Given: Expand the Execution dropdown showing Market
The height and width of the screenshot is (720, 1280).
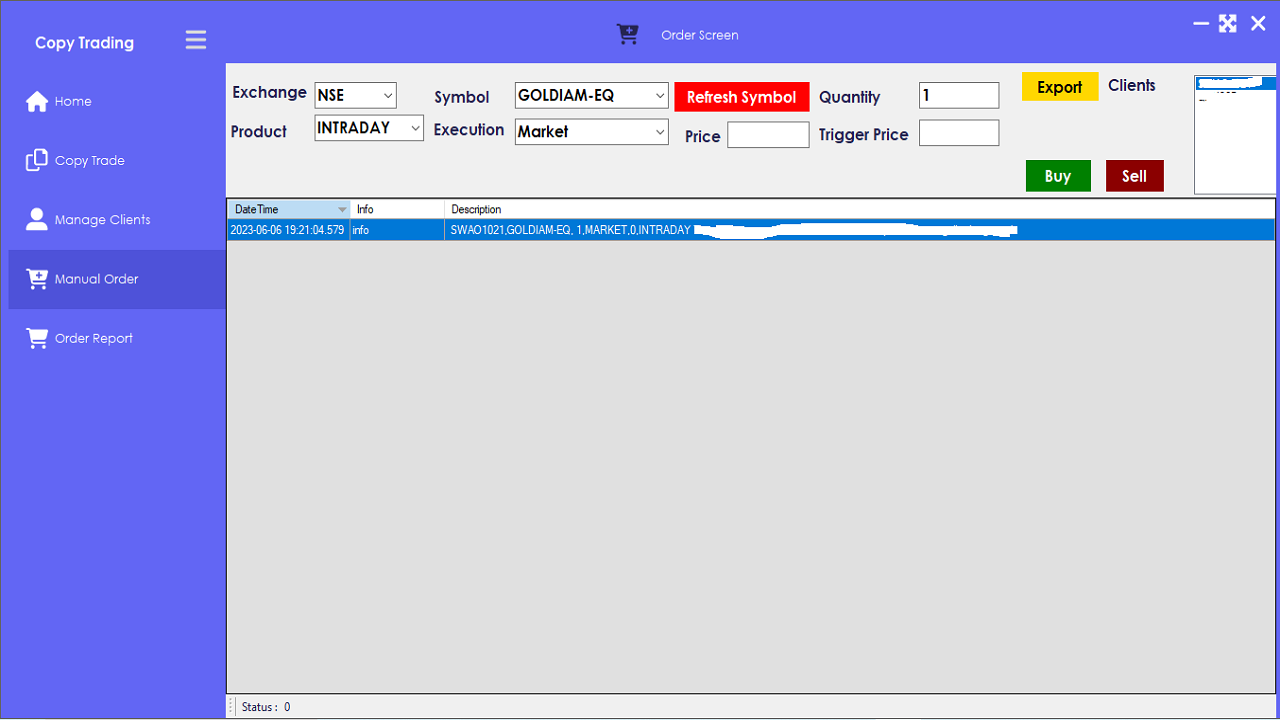Looking at the screenshot, I should (x=592, y=131).
